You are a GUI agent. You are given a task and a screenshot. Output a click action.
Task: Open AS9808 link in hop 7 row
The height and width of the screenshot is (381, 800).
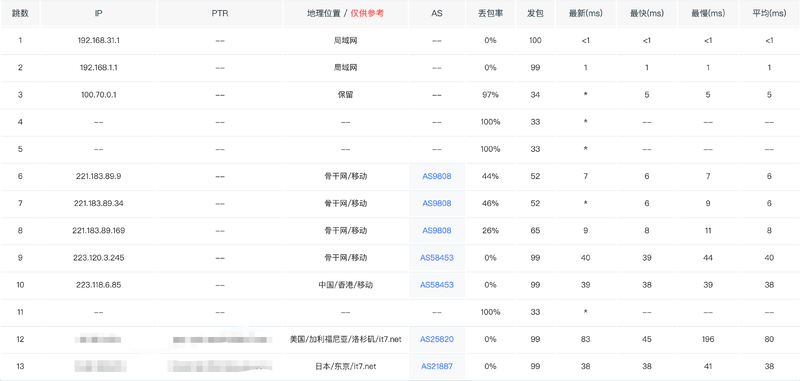click(x=437, y=204)
